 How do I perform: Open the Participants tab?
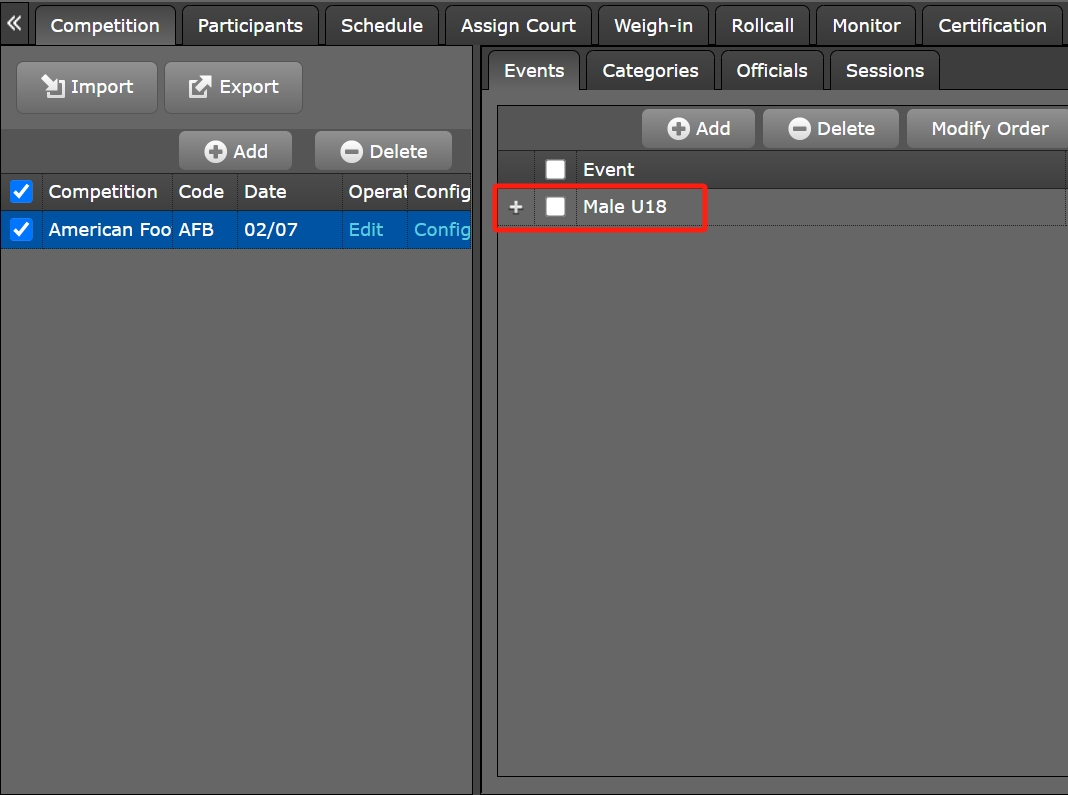(250, 25)
